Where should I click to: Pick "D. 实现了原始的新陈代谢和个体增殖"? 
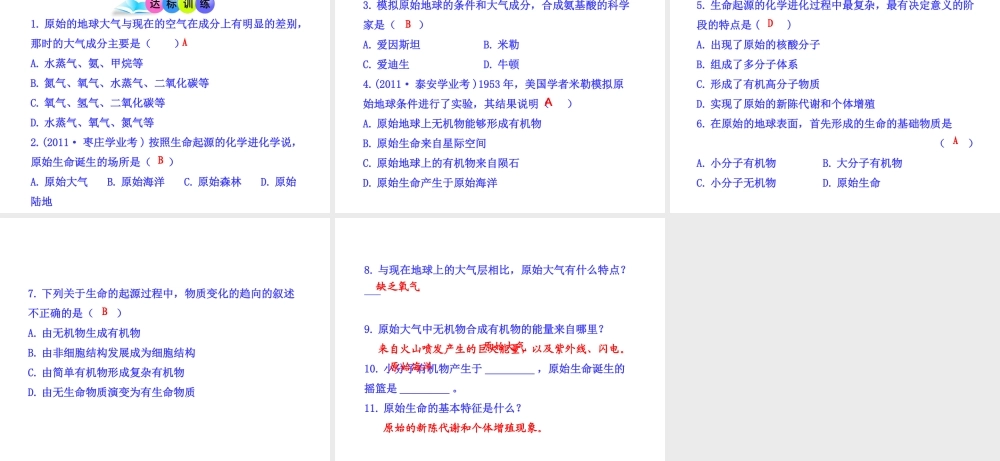click(x=785, y=104)
